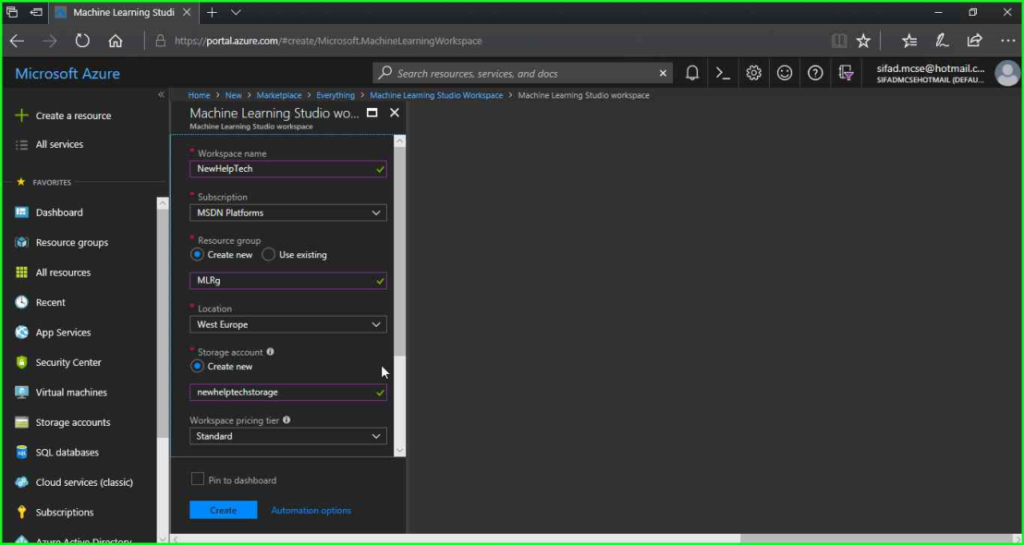The height and width of the screenshot is (545, 1024).
Task: Open the browser tab list chevron
Action: 236,12
